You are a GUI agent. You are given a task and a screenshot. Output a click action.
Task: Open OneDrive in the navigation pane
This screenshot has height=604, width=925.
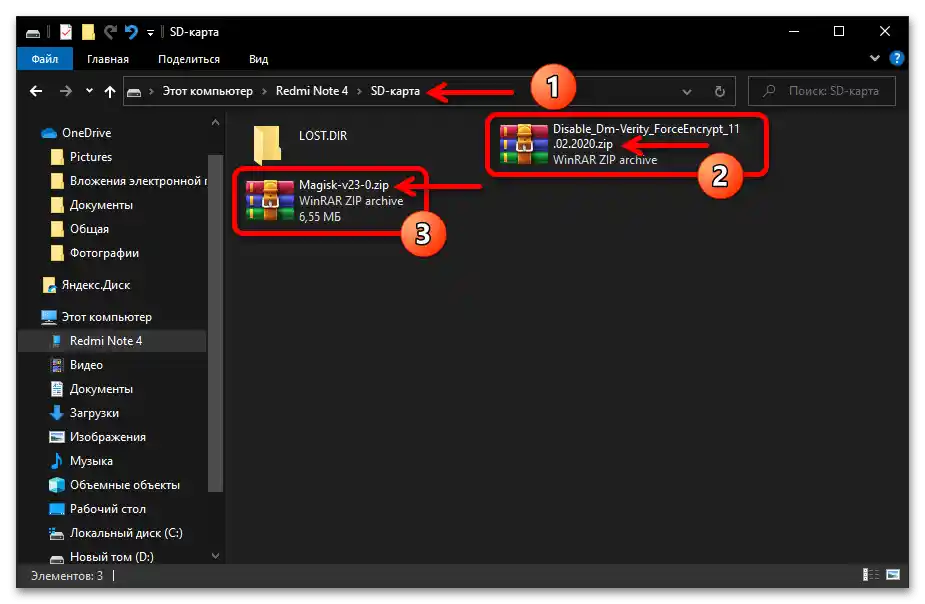point(86,133)
